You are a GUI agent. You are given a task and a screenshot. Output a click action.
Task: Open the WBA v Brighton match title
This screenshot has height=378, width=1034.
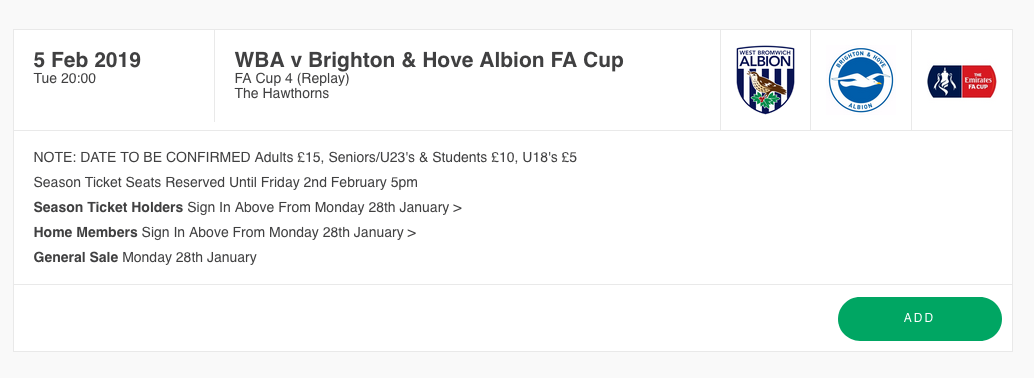pos(429,60)
